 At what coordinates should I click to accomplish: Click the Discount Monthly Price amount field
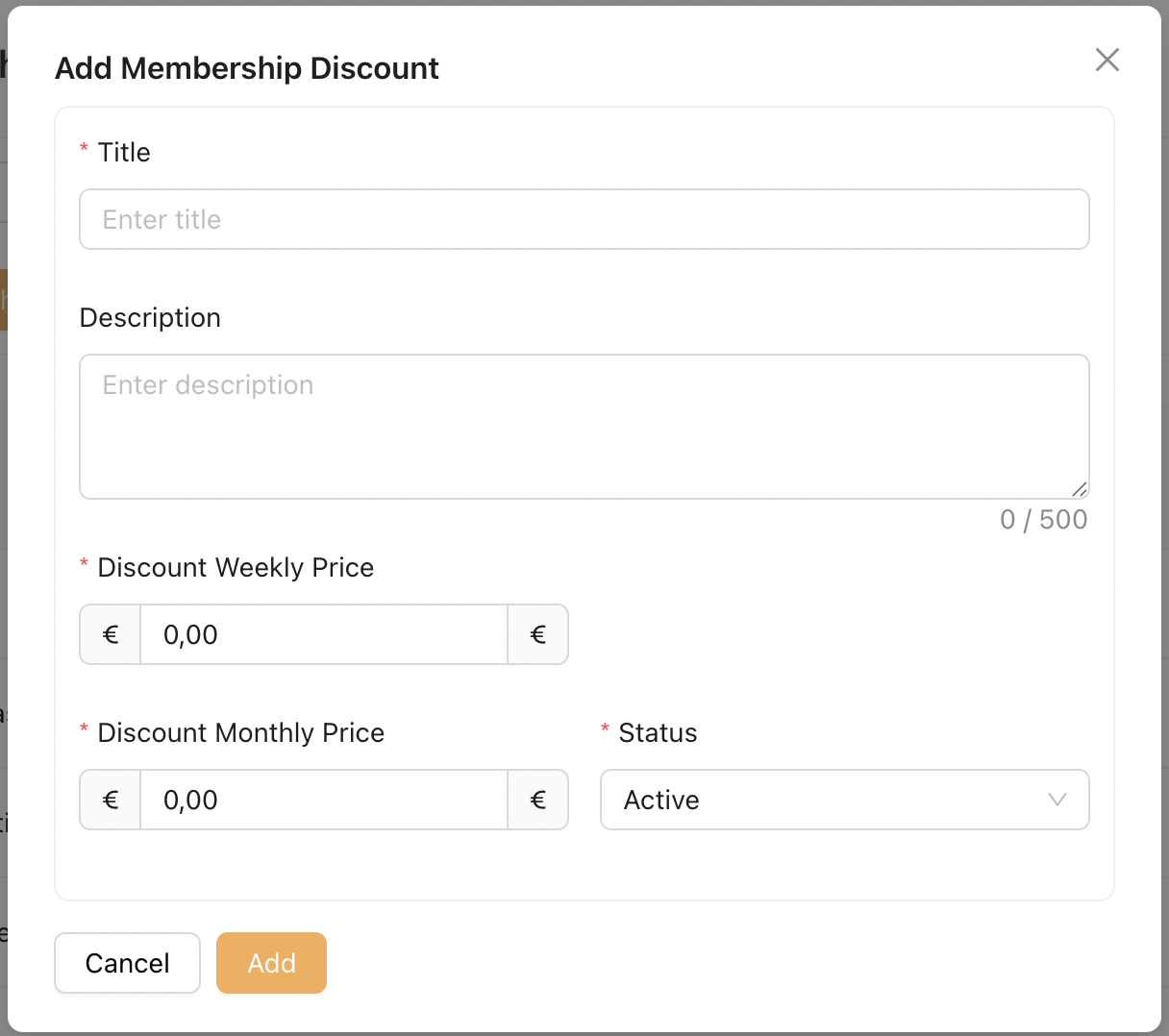(x=323, y=800)
